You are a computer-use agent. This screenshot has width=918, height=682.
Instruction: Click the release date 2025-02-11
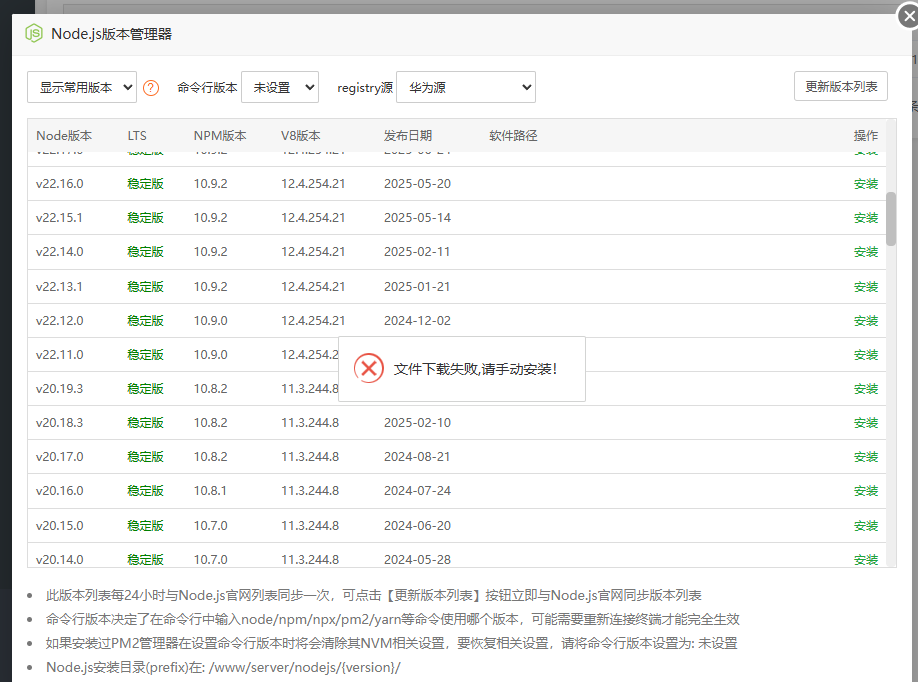click(417, 252)
